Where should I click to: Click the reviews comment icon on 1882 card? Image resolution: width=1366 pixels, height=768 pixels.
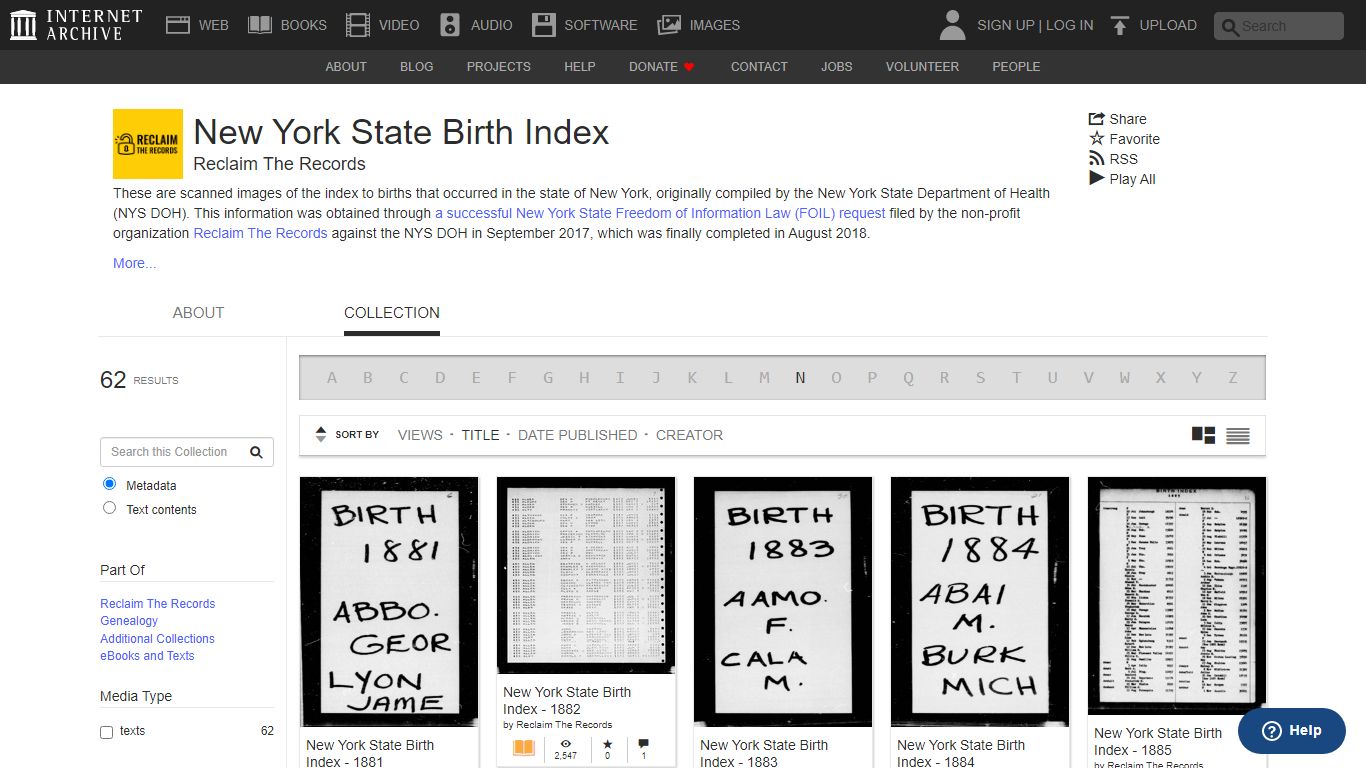pyautogui.click(x=643, y=744)
